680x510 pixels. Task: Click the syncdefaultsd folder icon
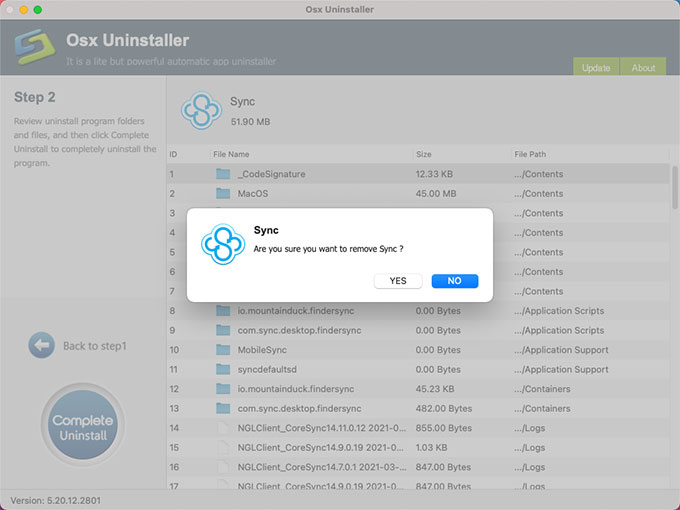(x=223, y=369)
